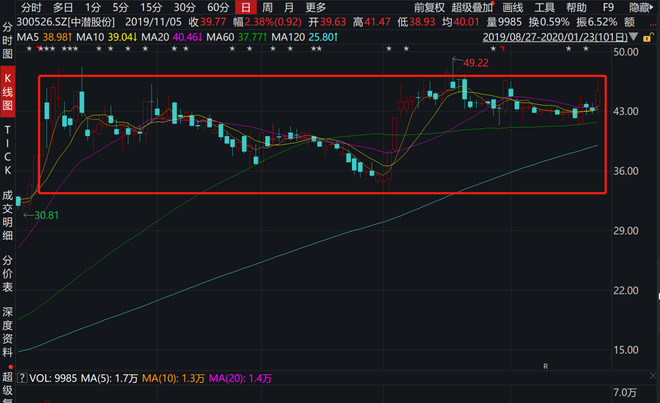660x403 pixels.
Task: Switch chart to 30分 interval
Action: coord(185,7)
